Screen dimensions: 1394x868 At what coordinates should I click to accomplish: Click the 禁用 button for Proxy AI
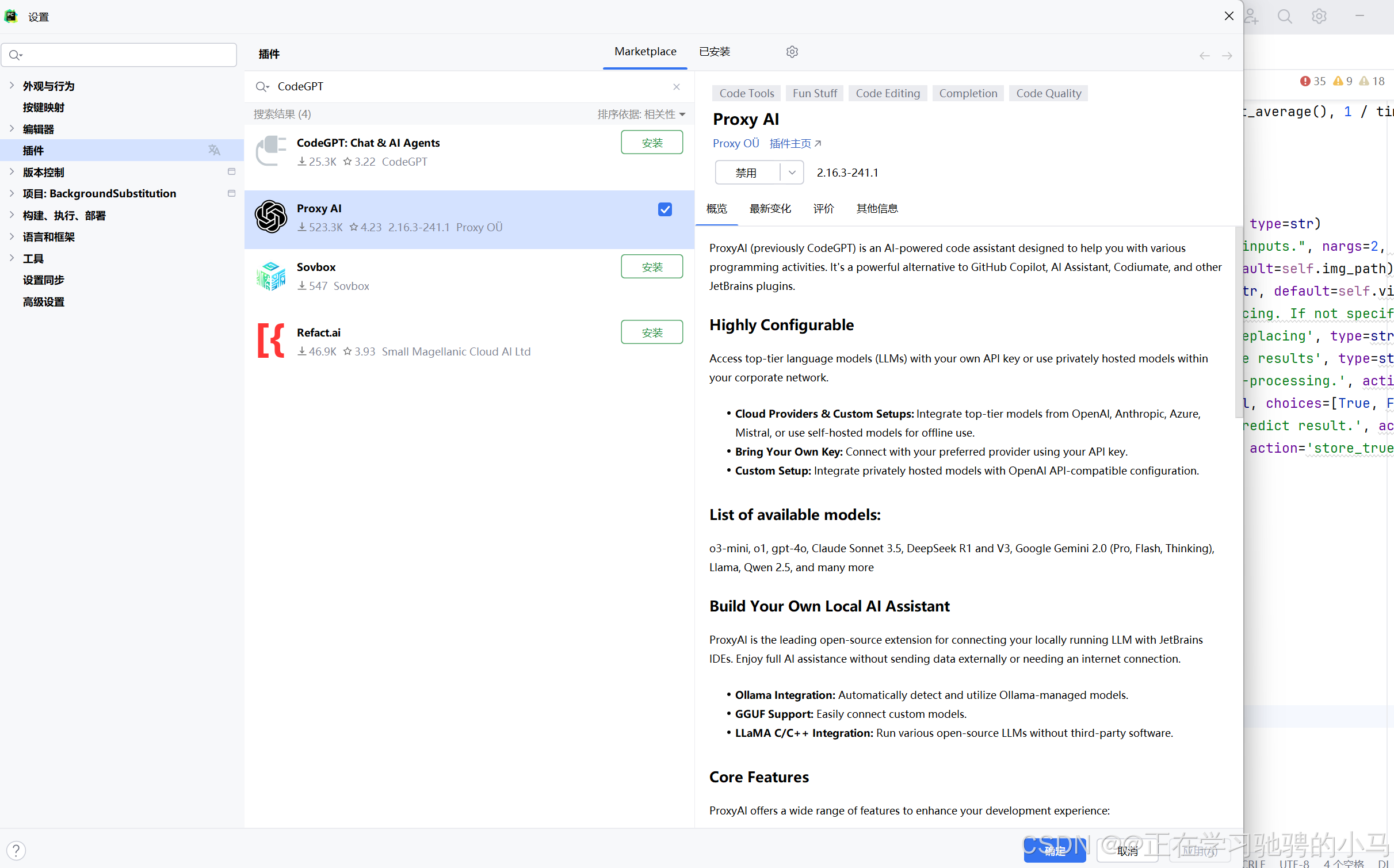pos(747,173)
